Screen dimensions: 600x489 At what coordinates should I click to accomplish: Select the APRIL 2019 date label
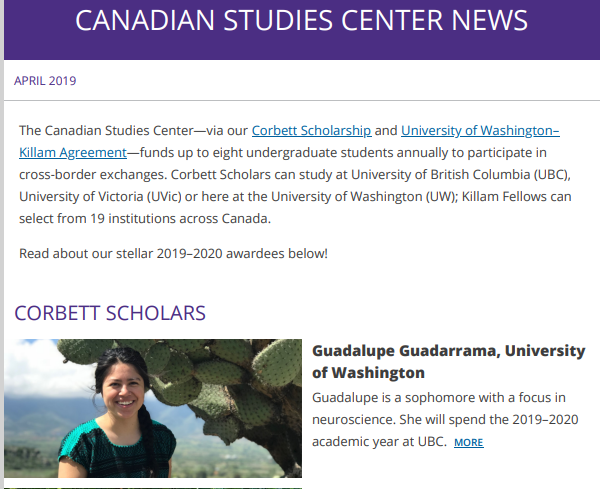pyautogui.click(x=45, y=81)
